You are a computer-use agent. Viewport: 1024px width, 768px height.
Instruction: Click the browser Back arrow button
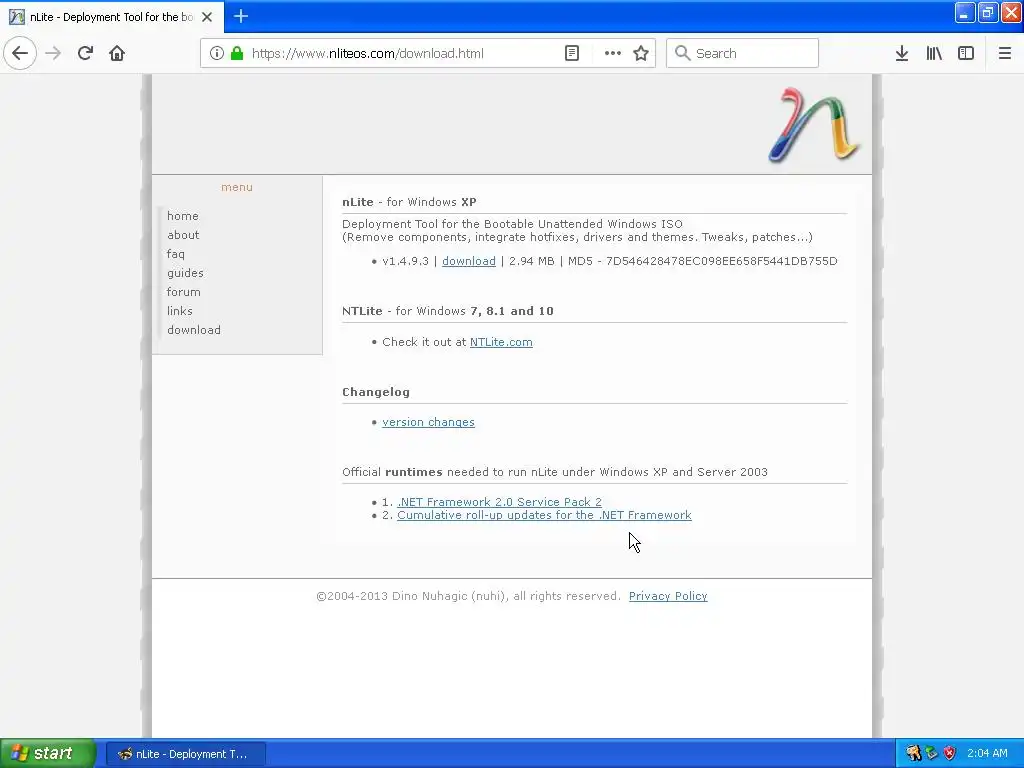pos(20,53)
